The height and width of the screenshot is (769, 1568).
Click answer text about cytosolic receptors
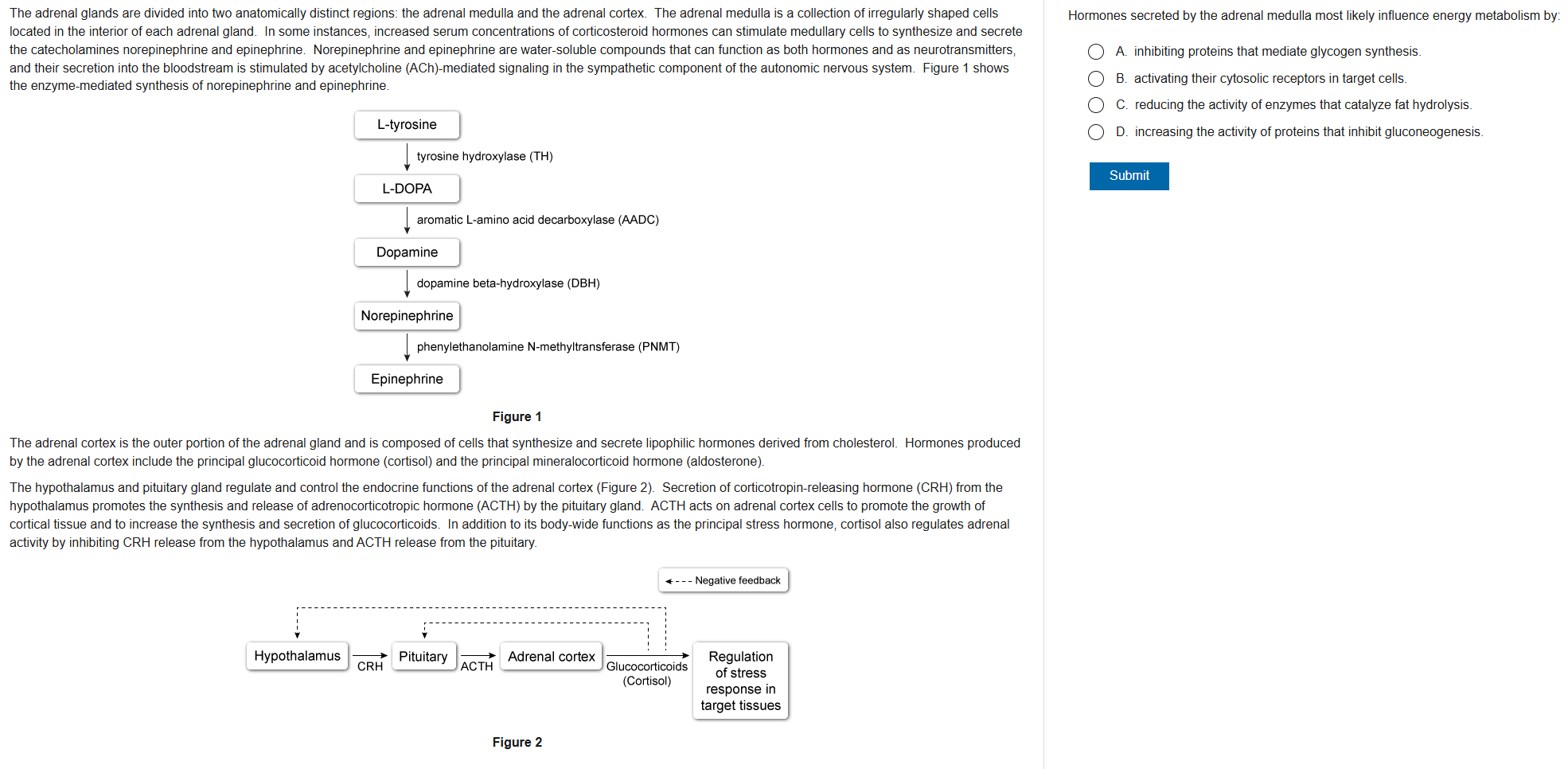[1270, 79]
